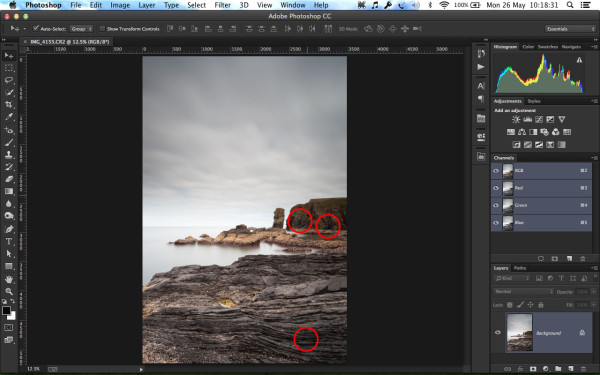Toggle Quick Mask mode icon
Screen dimensions: 600x375
[x=8, y=328]
